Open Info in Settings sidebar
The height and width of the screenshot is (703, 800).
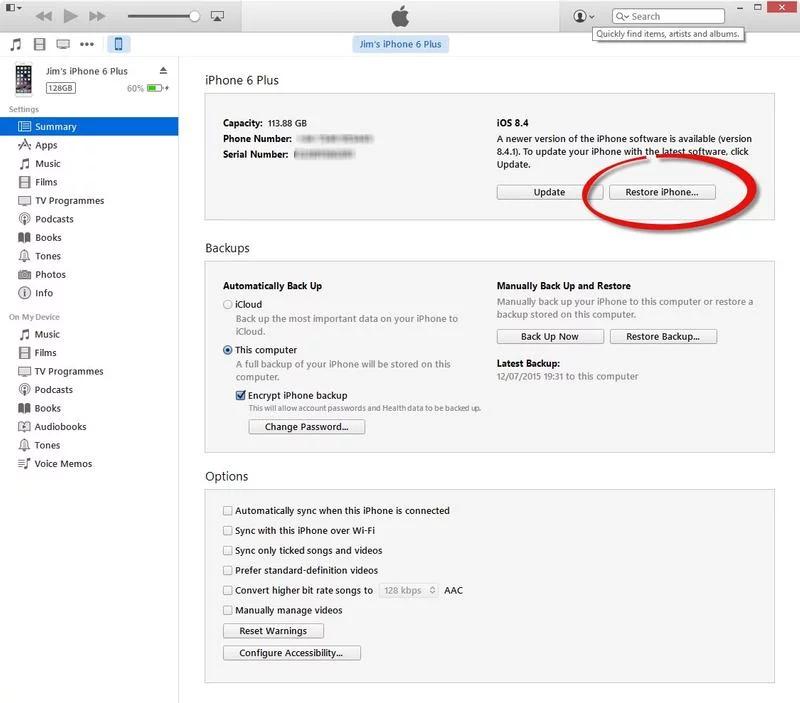(x=89, y=293)
